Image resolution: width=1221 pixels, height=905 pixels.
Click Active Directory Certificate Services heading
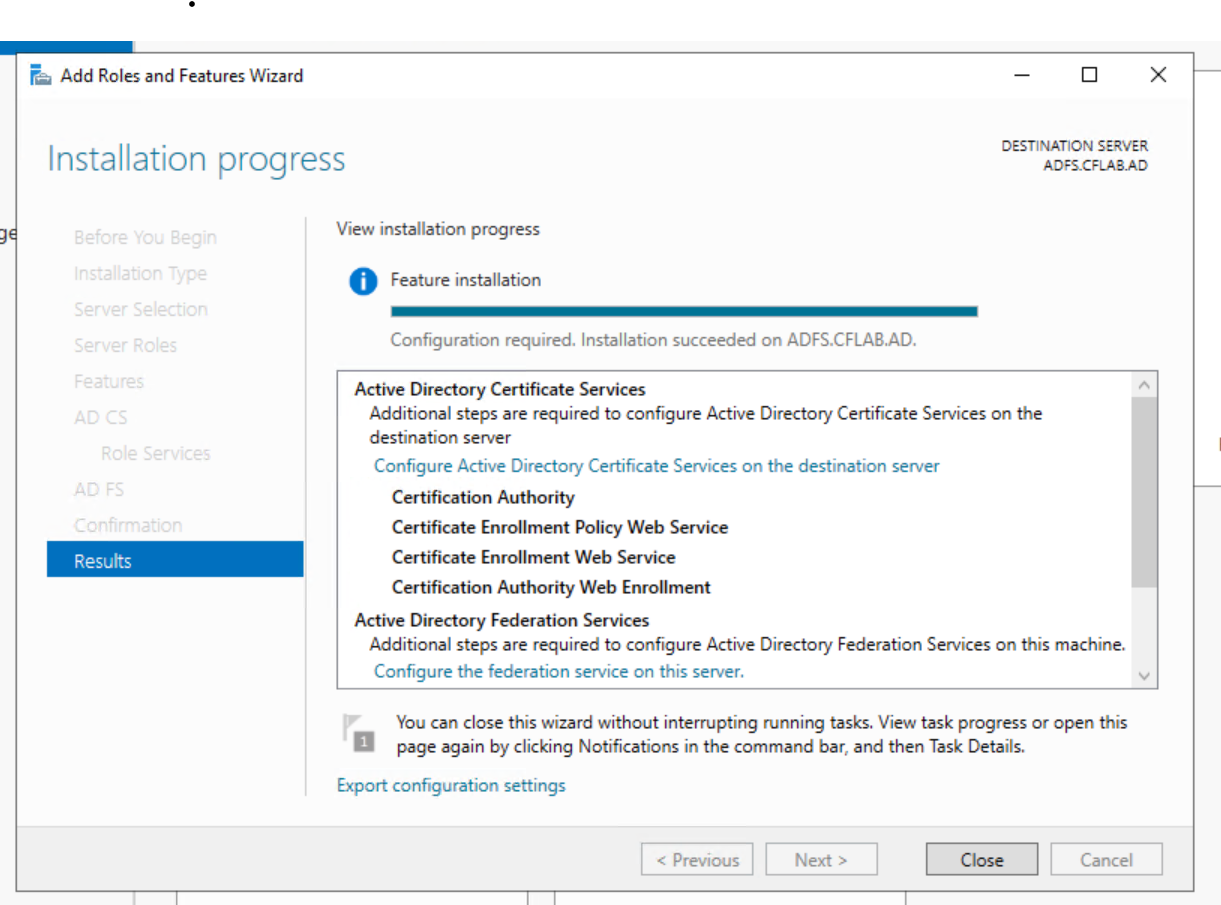click(x=500, y=389)
